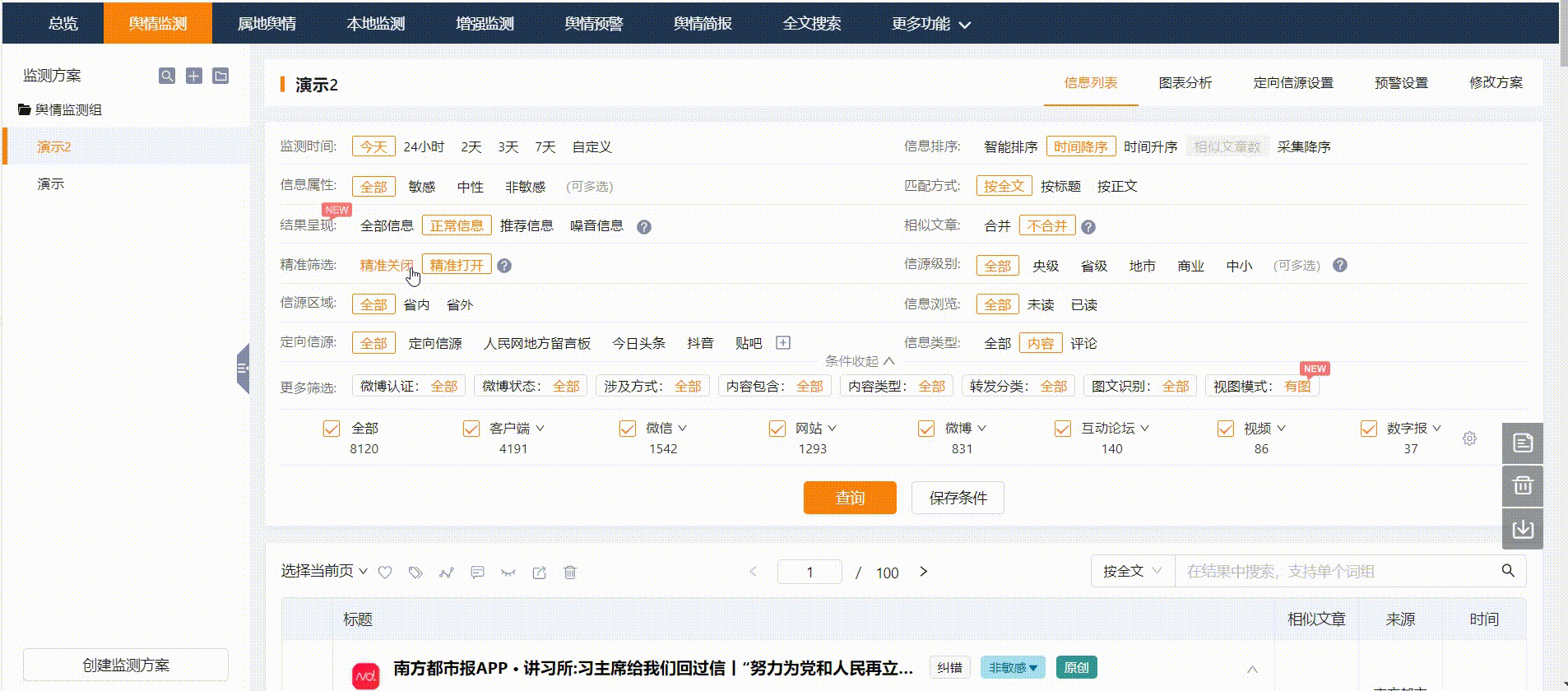Click the help icon next to 精准打开
The image size is (1568, 691).
pos(504,265)
